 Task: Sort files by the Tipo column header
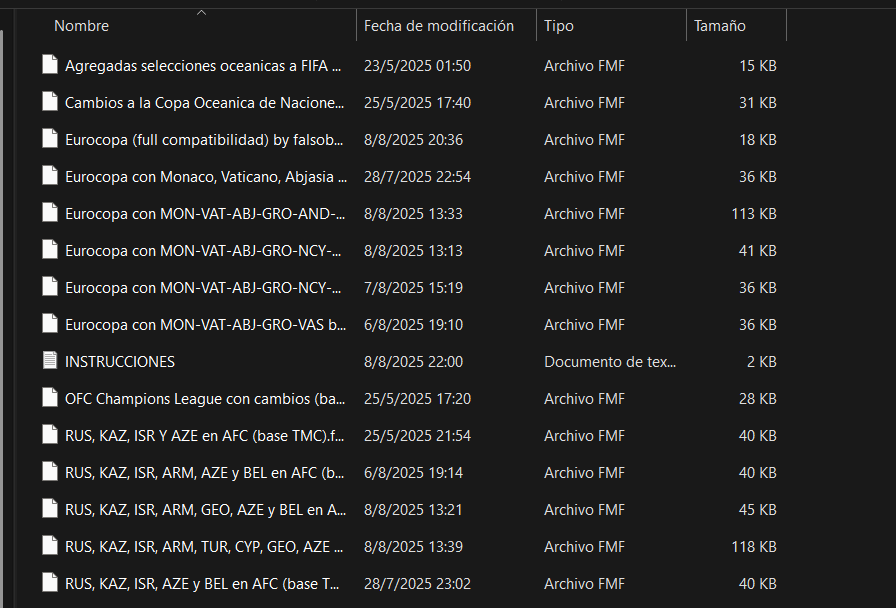[552, 26]
